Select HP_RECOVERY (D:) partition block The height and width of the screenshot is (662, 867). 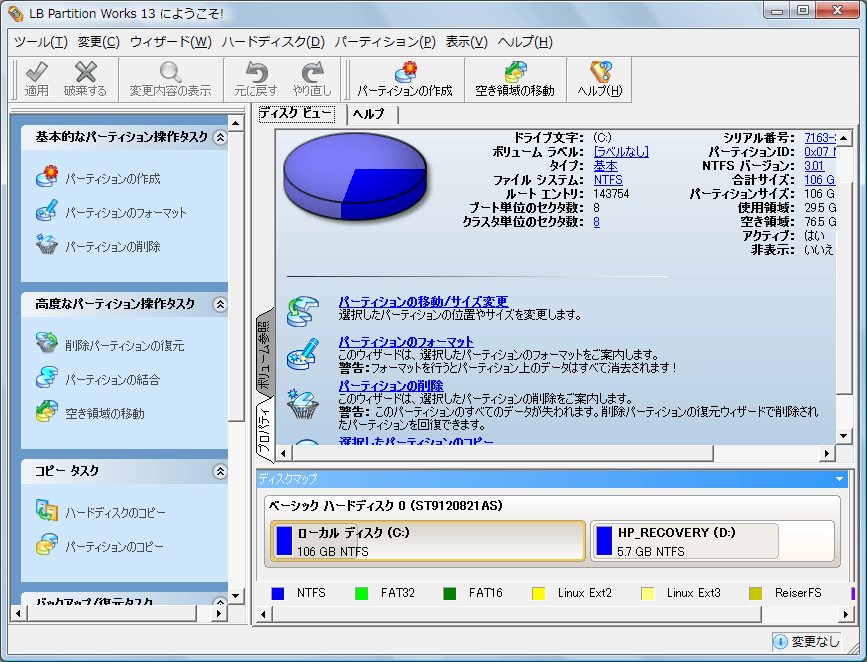tap(712, 541)
